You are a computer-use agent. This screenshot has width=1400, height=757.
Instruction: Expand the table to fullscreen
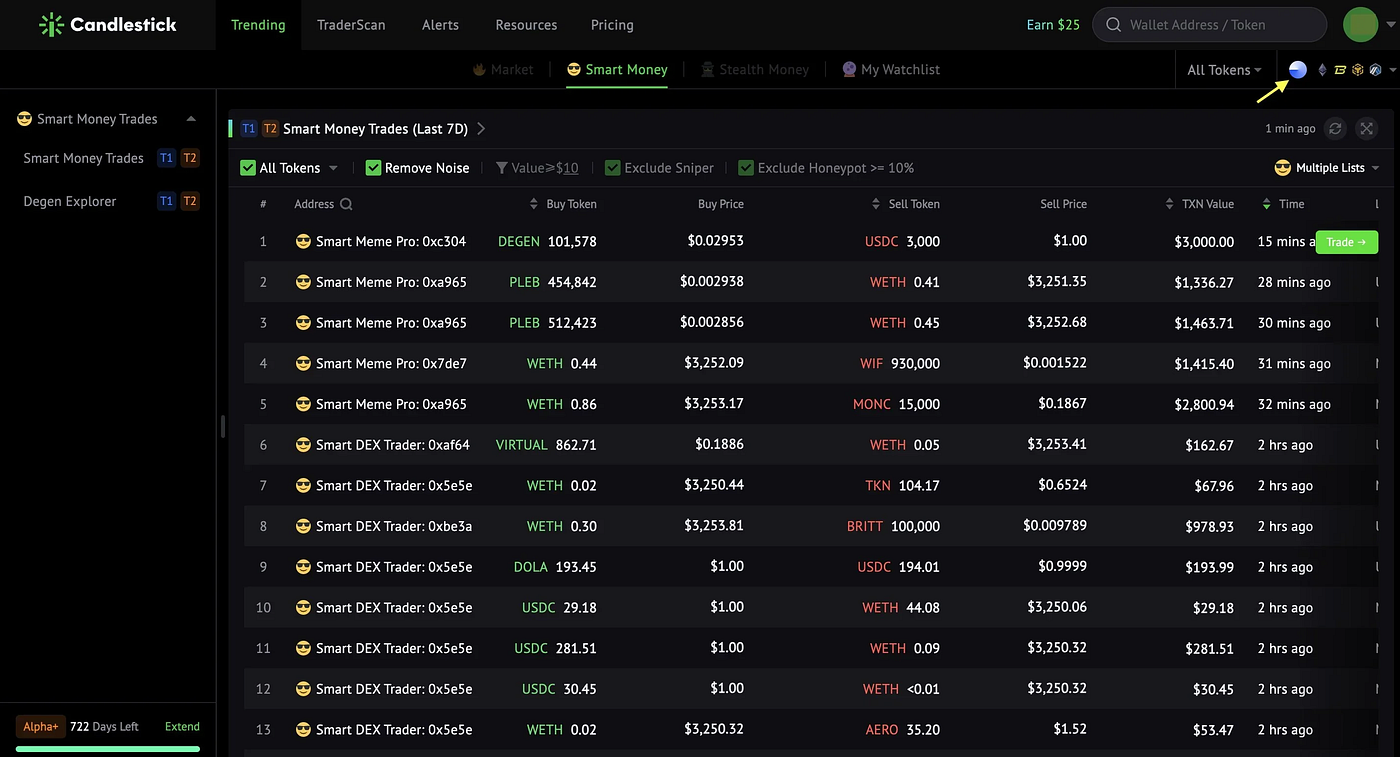tap(1367, 128)
